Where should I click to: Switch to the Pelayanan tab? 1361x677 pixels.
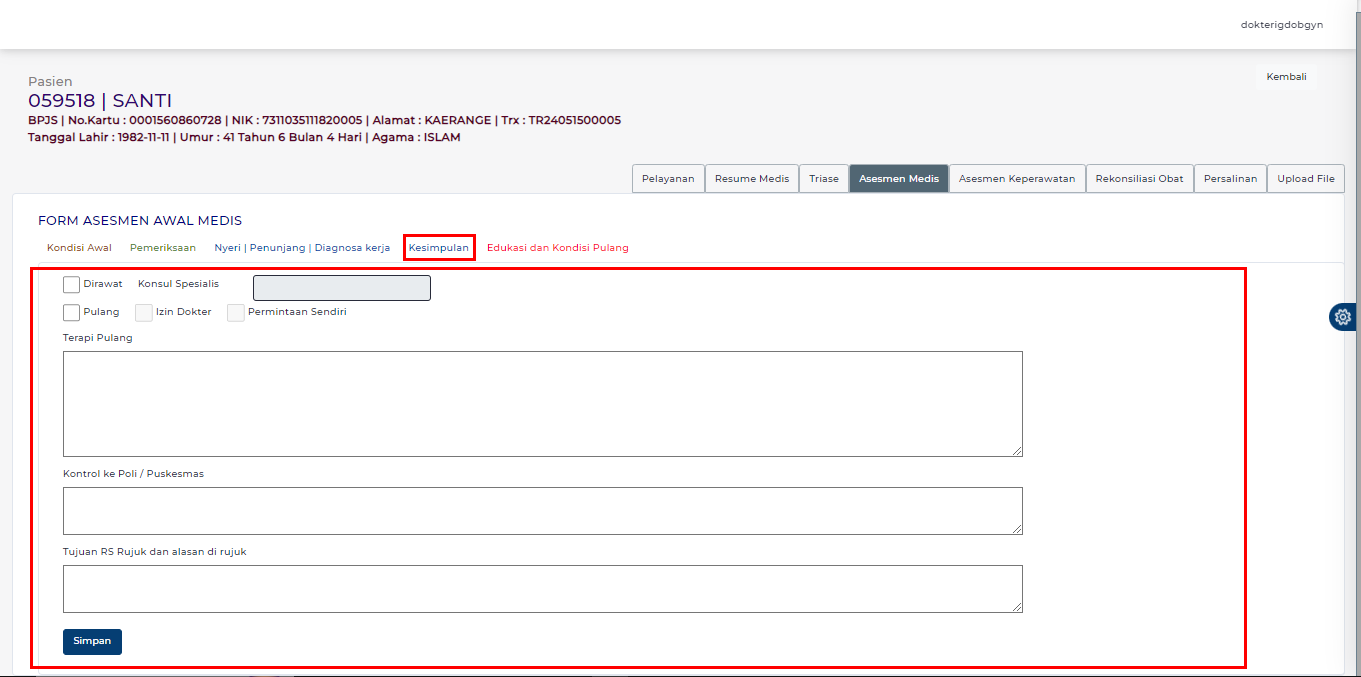668,179
